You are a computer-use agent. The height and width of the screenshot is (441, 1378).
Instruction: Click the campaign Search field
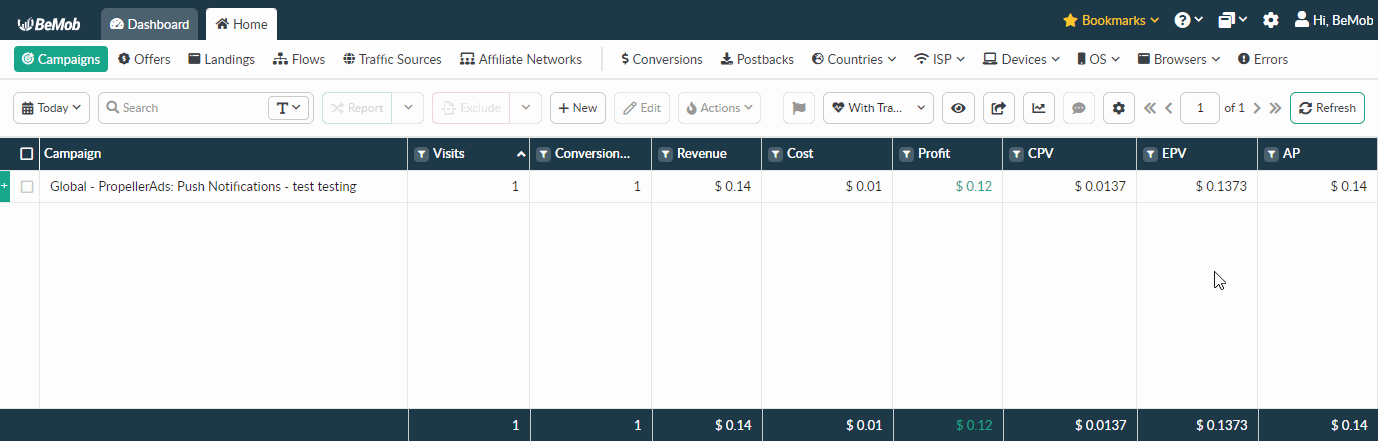click(190, 108)
